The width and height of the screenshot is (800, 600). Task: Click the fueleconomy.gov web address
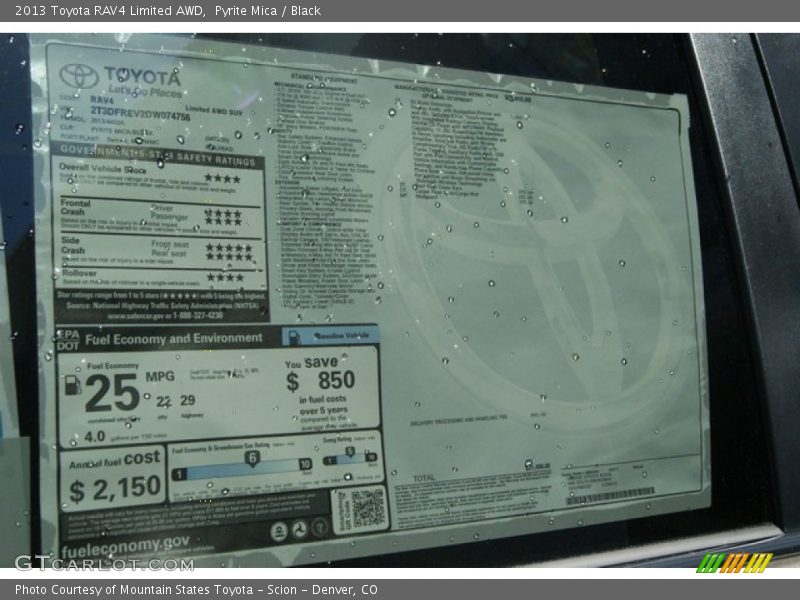(125, 546)
